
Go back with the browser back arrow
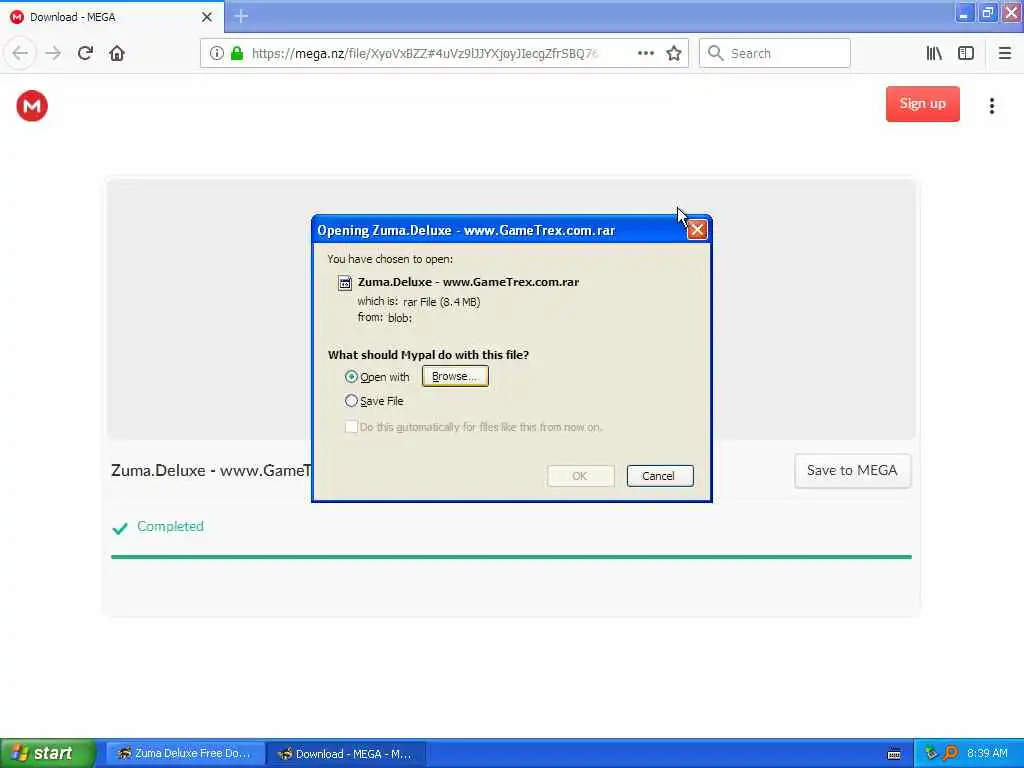click(20, 54)
